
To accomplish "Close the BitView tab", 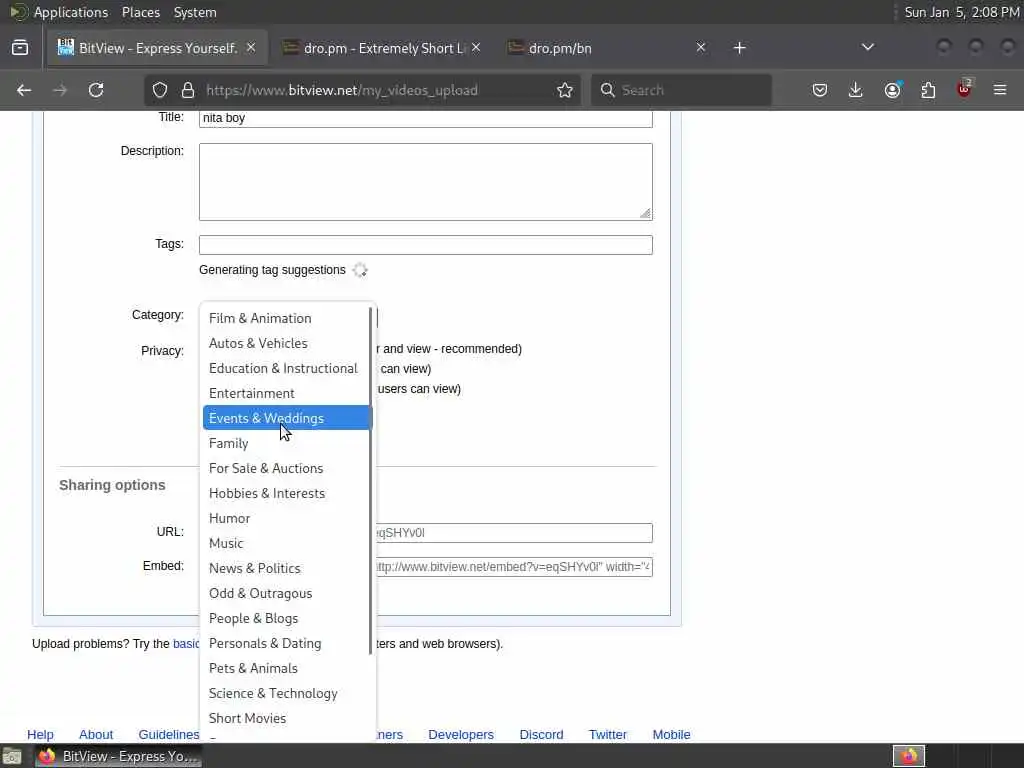I will 251,48.
